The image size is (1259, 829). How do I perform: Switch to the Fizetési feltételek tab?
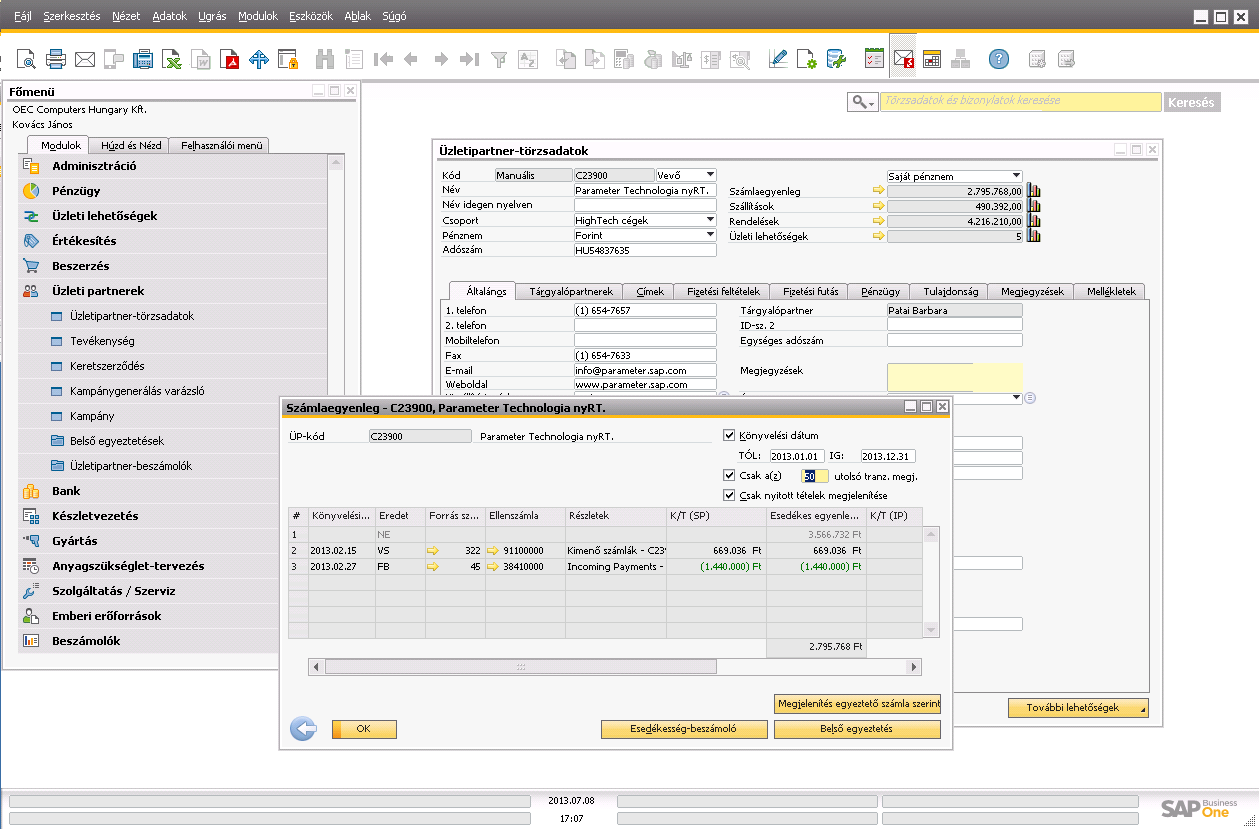point(723,292)
